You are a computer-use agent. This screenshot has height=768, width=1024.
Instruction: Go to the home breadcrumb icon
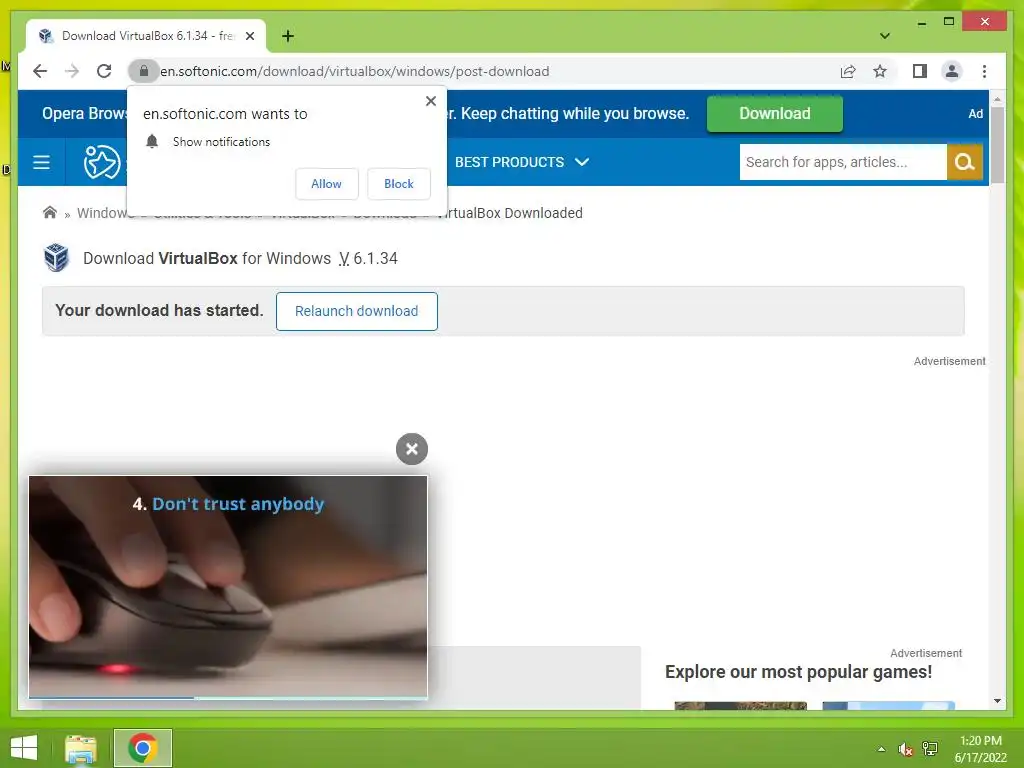50,213
